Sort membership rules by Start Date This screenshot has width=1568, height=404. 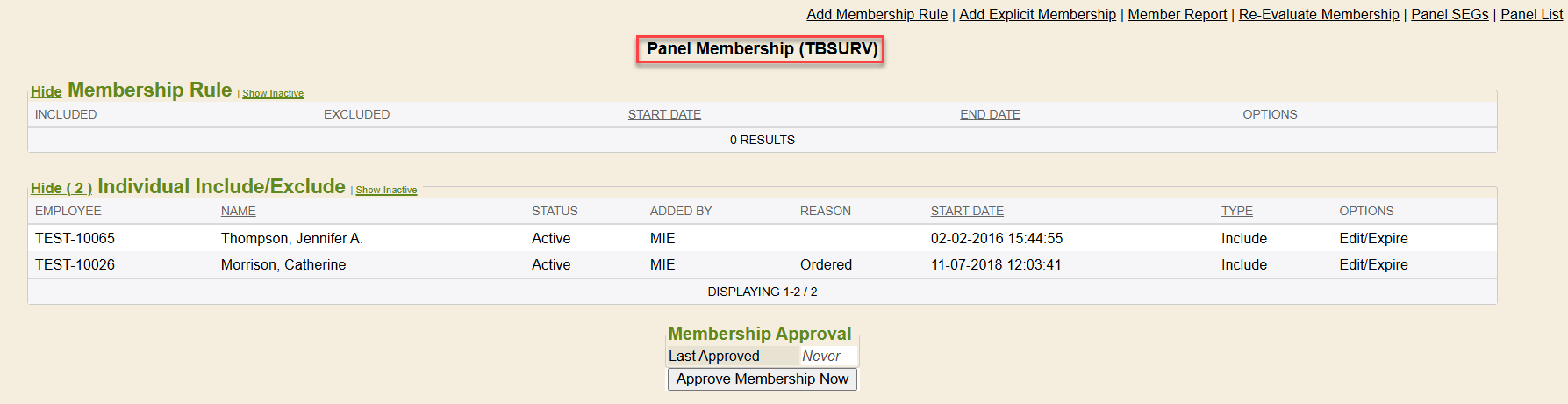(664, 114)
